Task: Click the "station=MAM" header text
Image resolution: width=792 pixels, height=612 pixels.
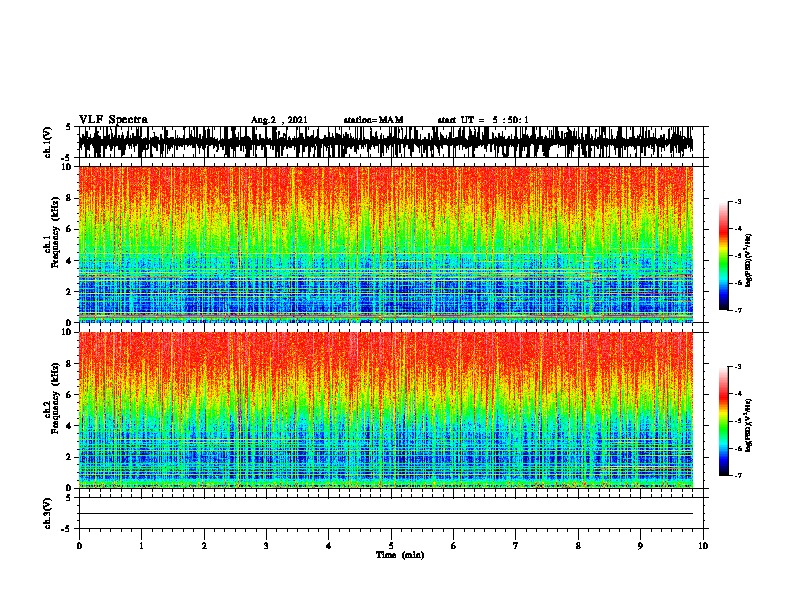Action: click(x=373, y=120)
